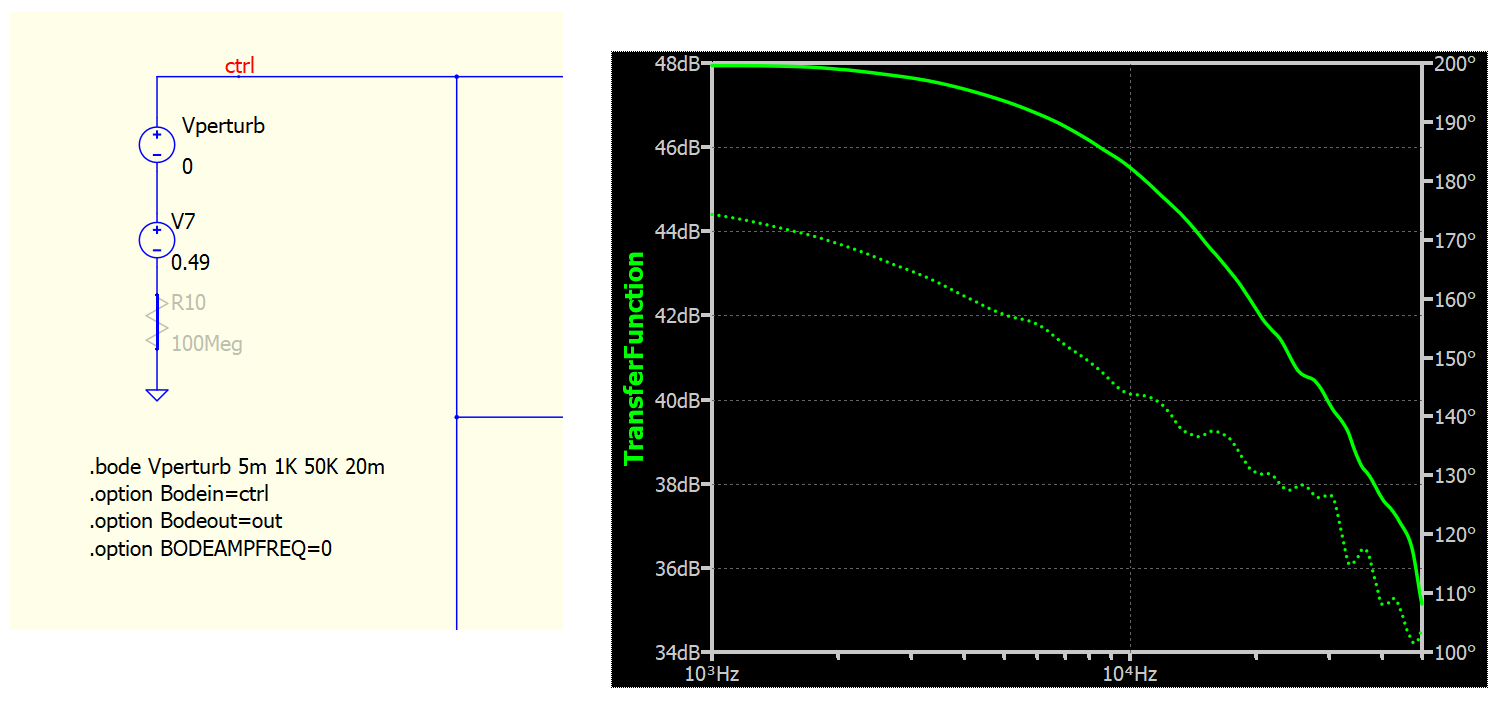Click the 36dB axis label

coord(677,569)
